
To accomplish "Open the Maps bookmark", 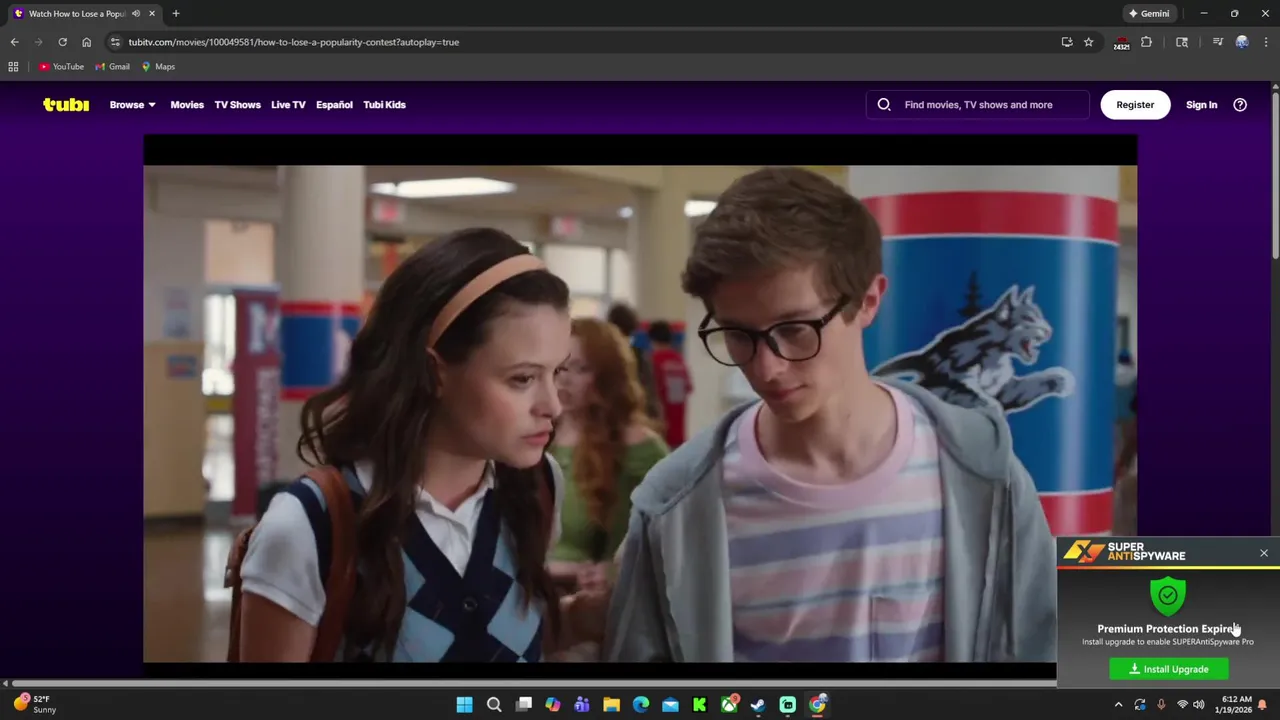I will click(x=158, y=67).
